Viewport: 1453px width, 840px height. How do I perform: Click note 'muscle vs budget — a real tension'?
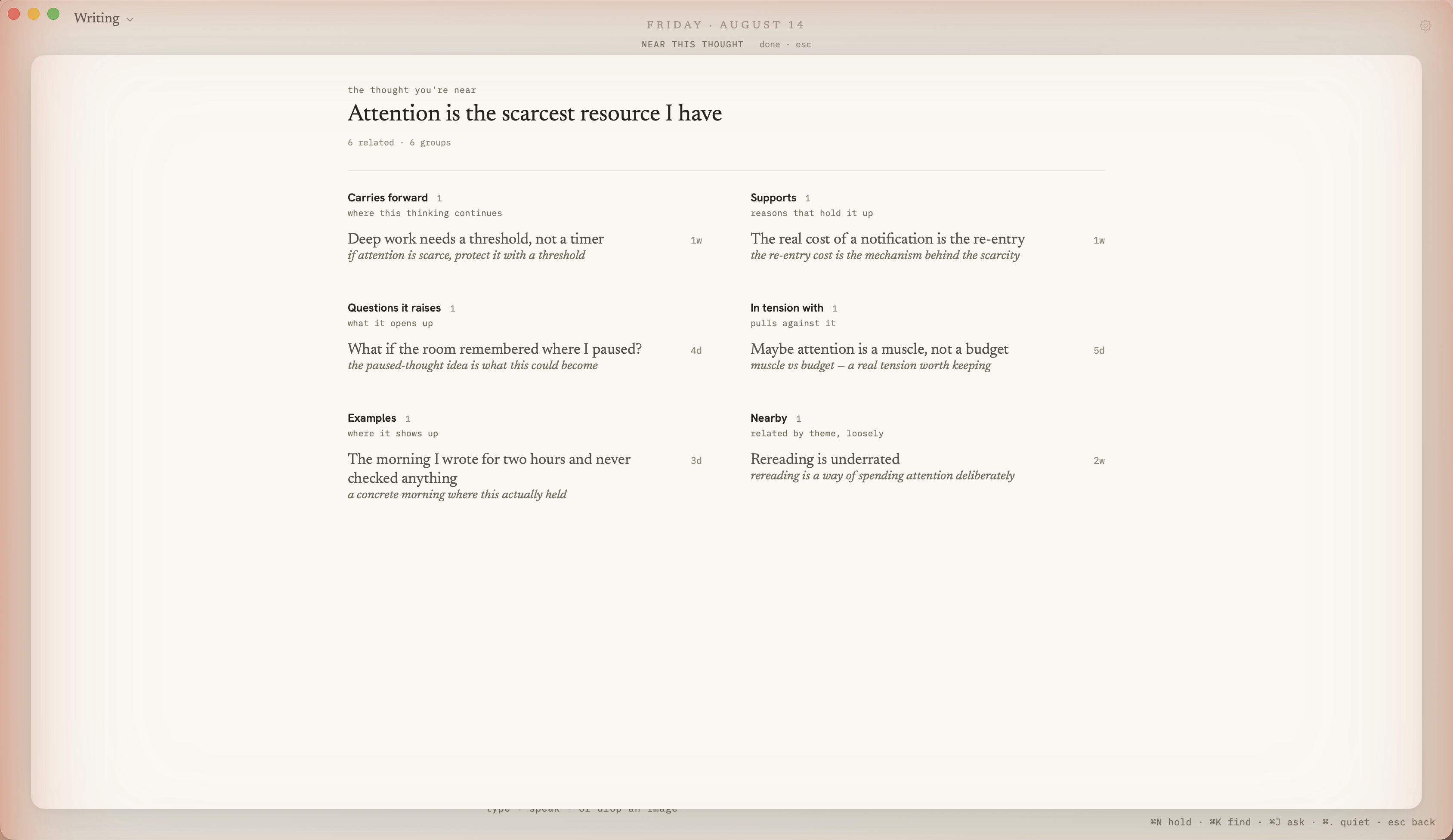pyautogui.click(x=871, y=365)
